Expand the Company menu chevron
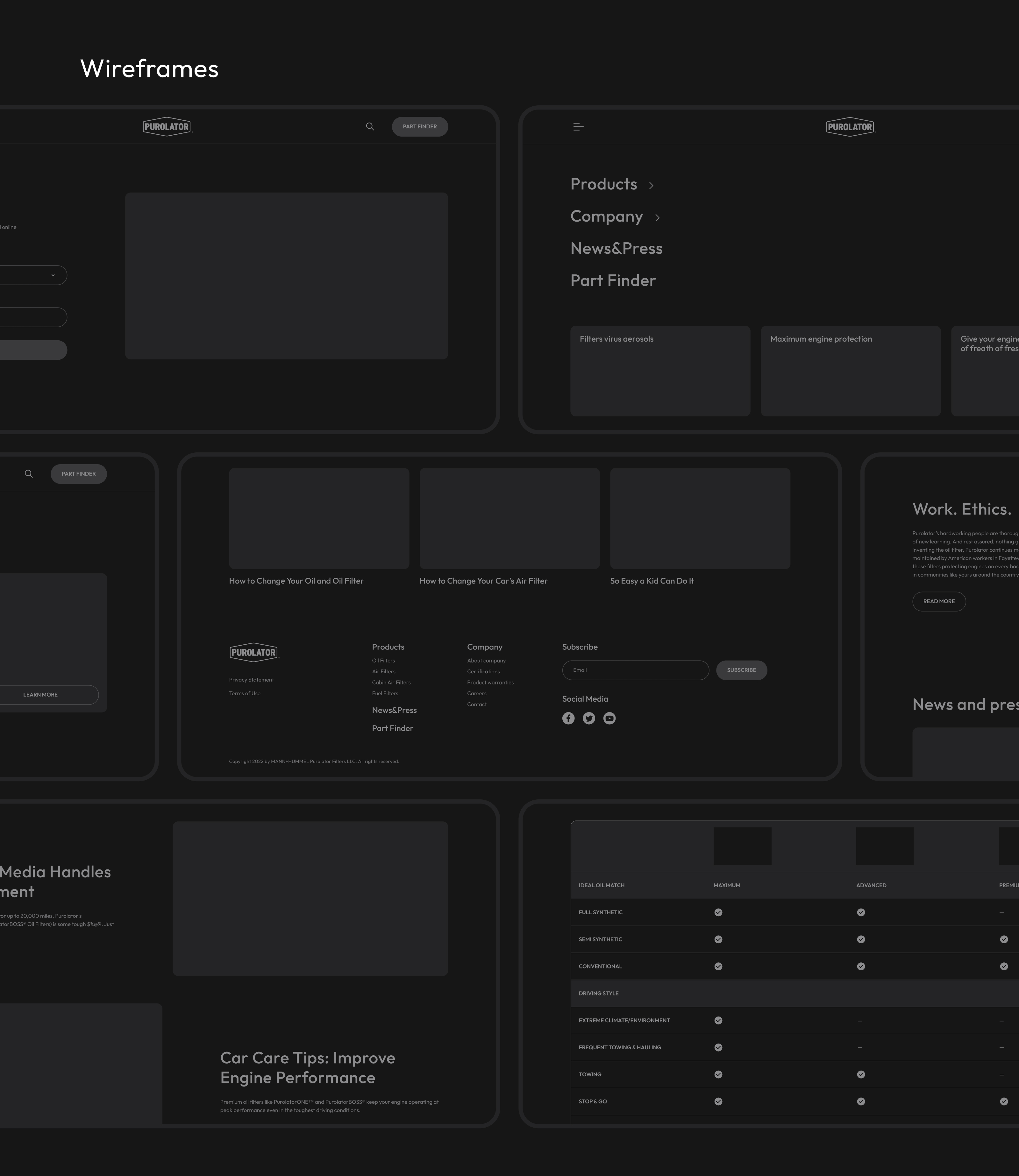Image resolution: width=1019 pixels, height=1176 pixels. tap(657, 218)
